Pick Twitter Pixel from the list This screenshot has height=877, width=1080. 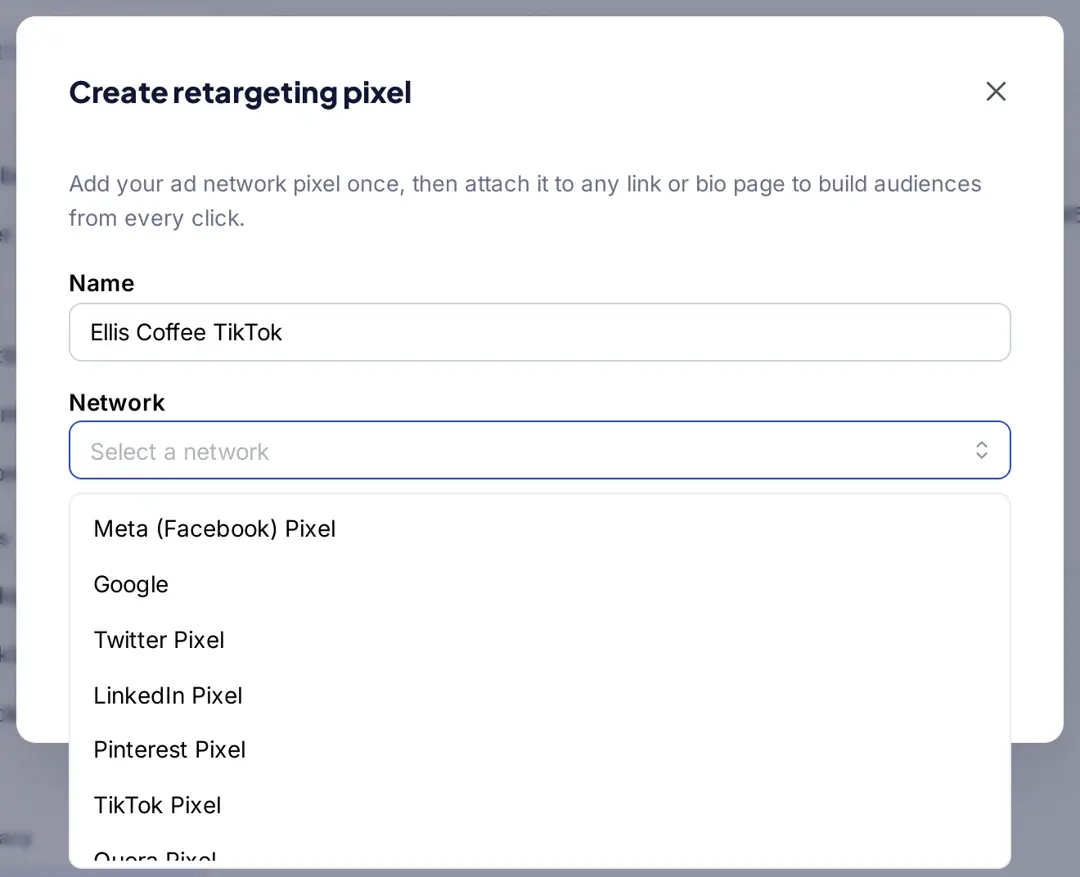[x=539, y=640]
